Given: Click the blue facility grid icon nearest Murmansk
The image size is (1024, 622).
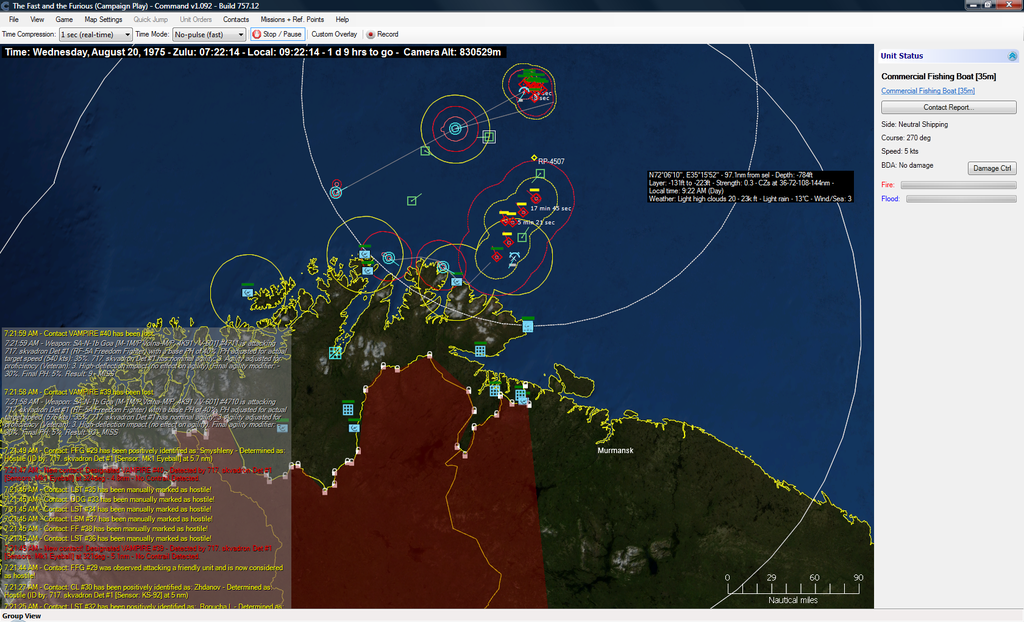Looking at the screenshot, I should (x=520, y=396).
